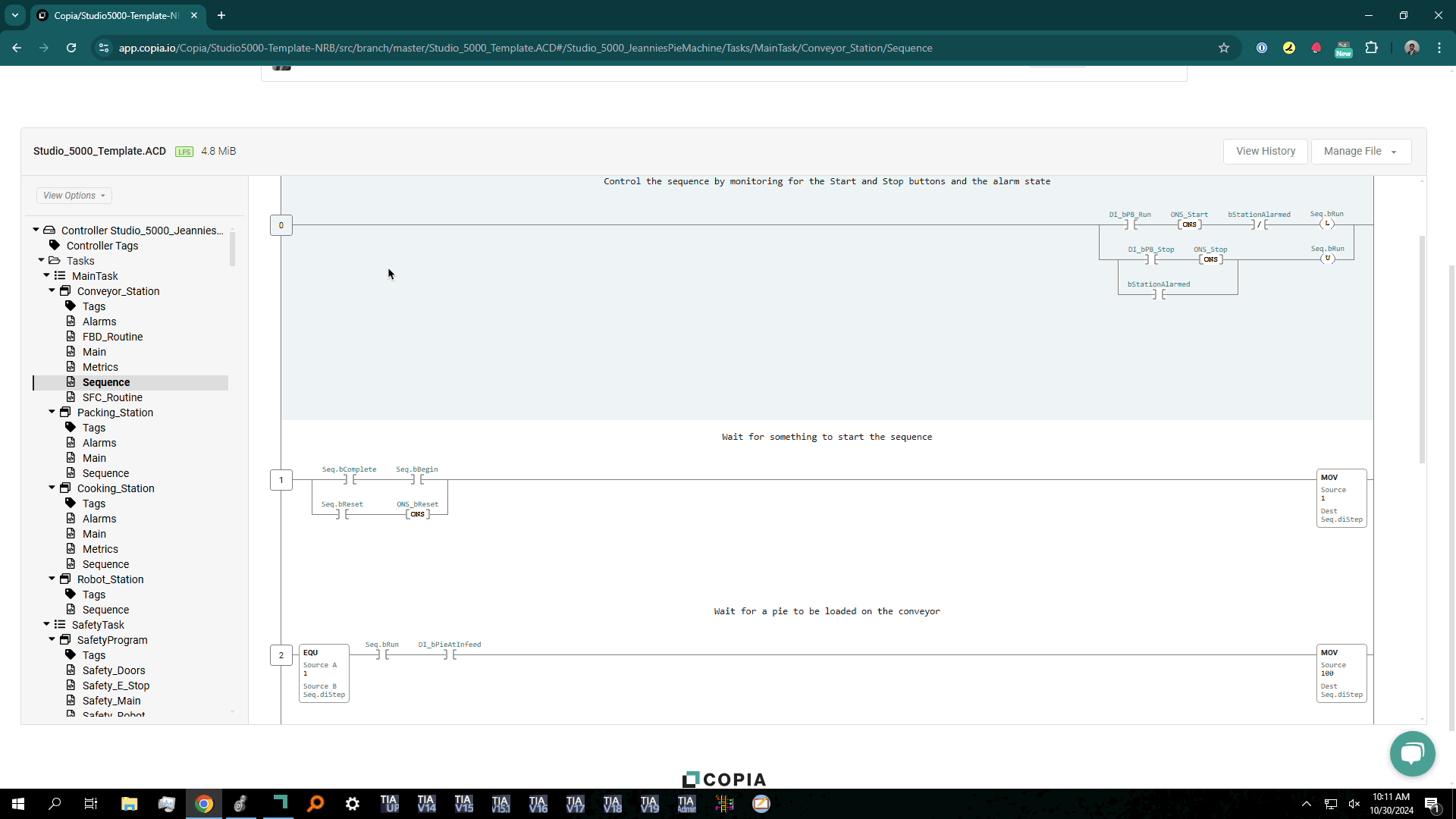Collapse the Conveyor_Station tree node
Image resolution: width=1456 pixels, height=819 pixels.
click(x=52, y=290)
